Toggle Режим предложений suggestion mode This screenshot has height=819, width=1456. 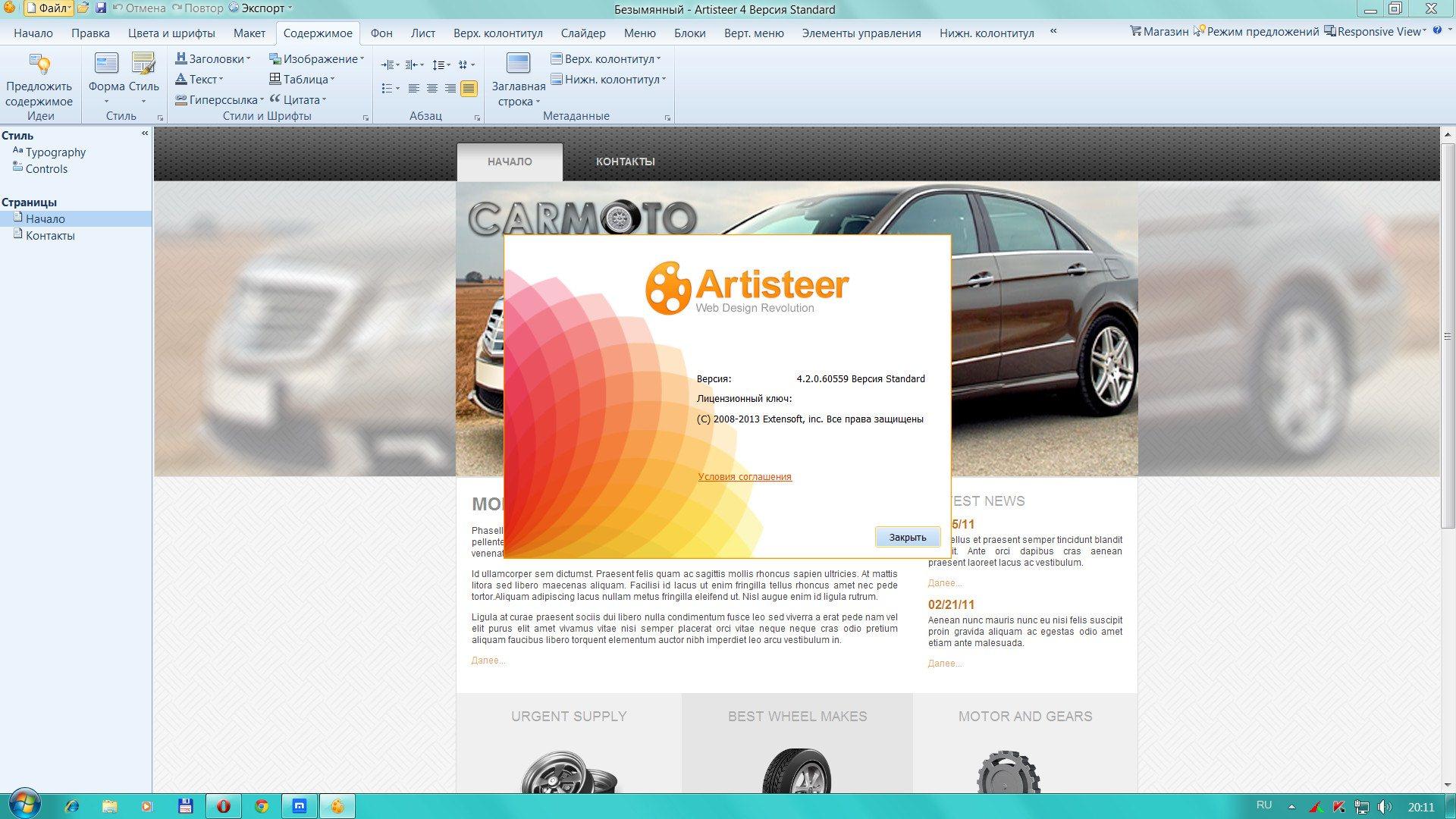click(1256, 32)
